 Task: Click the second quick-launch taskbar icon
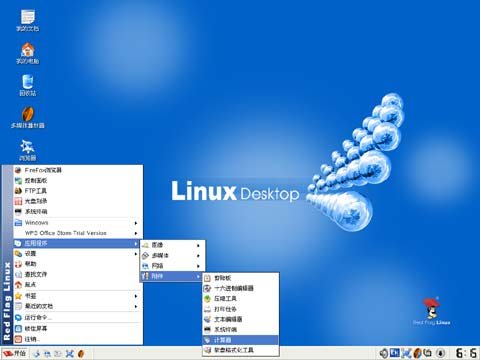[48, 353]
